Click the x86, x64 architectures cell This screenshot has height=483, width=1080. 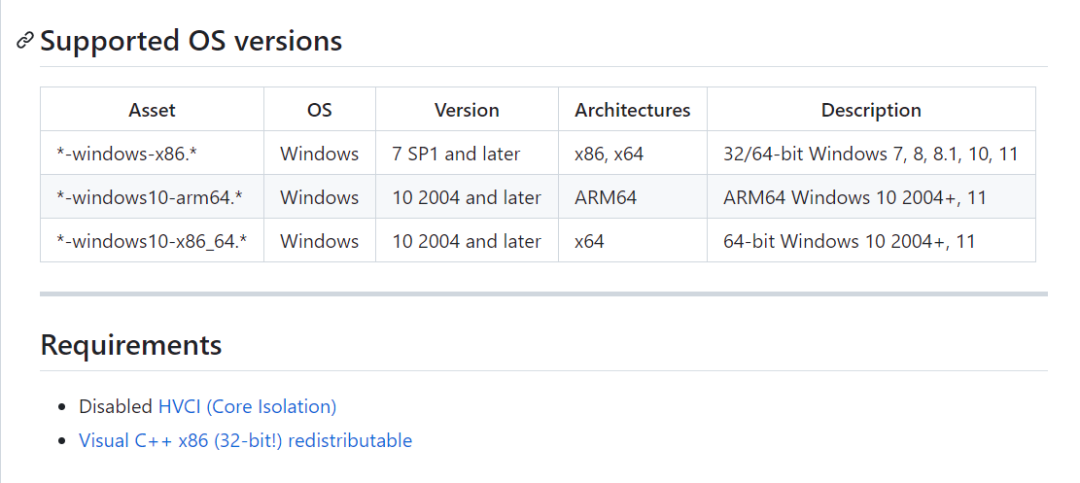(611, 154)
